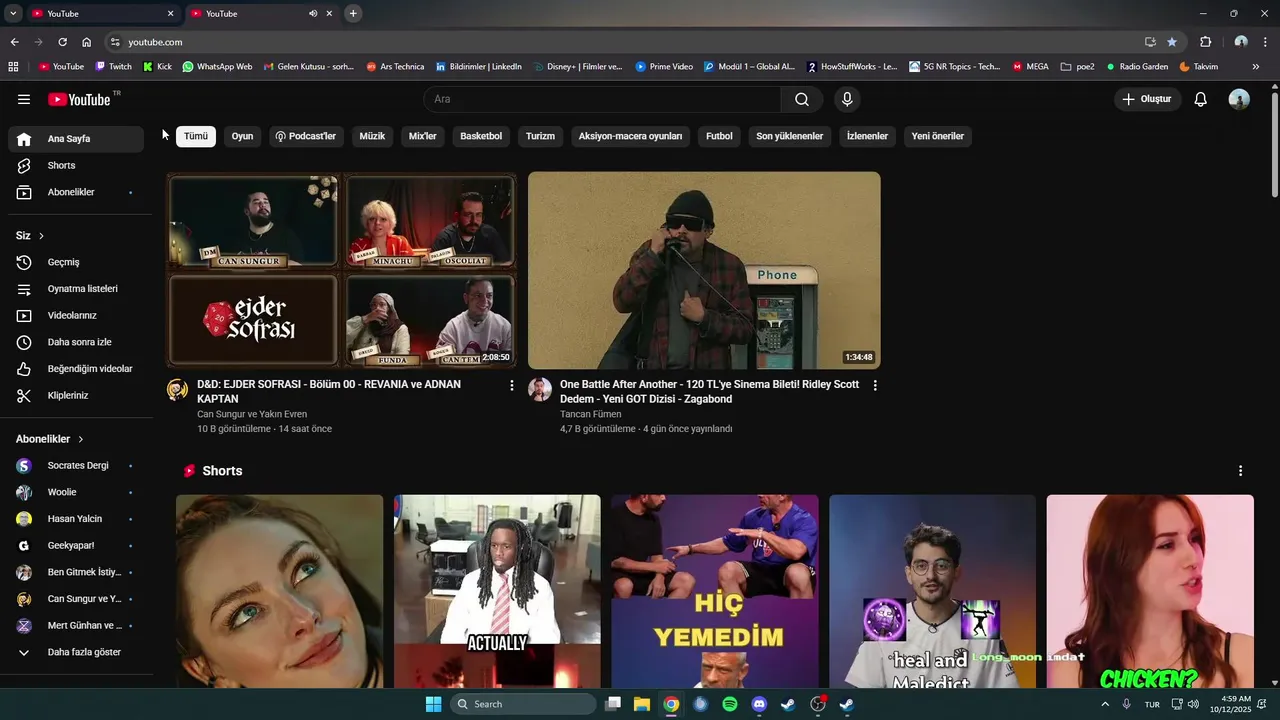The width and height of the screenshot is (1280, 720).
Task: Open the Ars Technica bookmark
Action: tap(395, 67)
